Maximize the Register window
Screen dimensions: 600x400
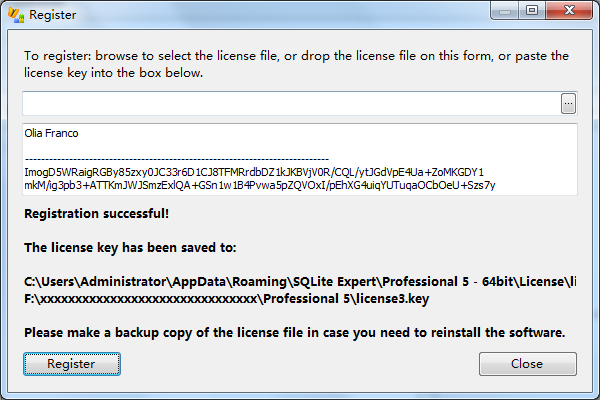click(531, 11)
